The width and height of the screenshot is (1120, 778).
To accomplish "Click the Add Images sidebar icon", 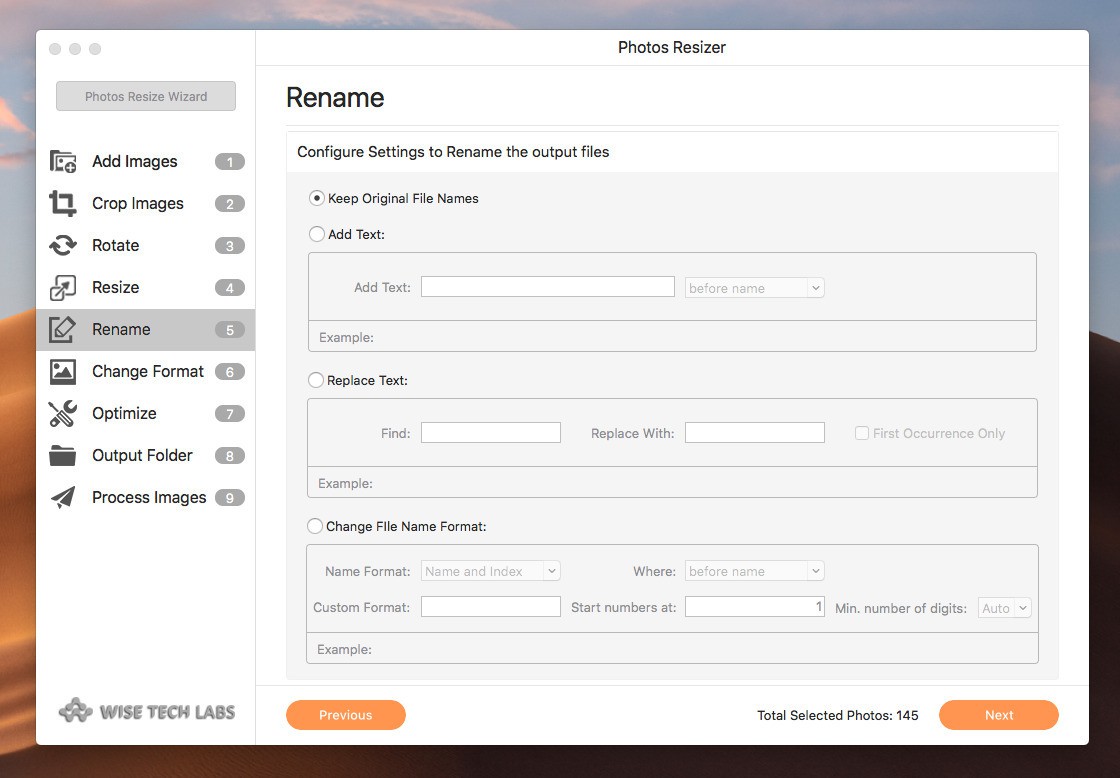I will (x=63, y=162).
